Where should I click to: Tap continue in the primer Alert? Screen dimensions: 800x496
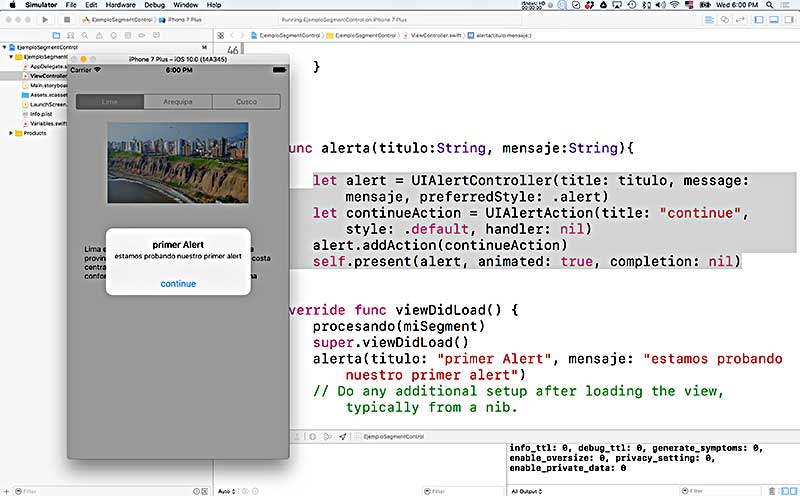point(178,283)
